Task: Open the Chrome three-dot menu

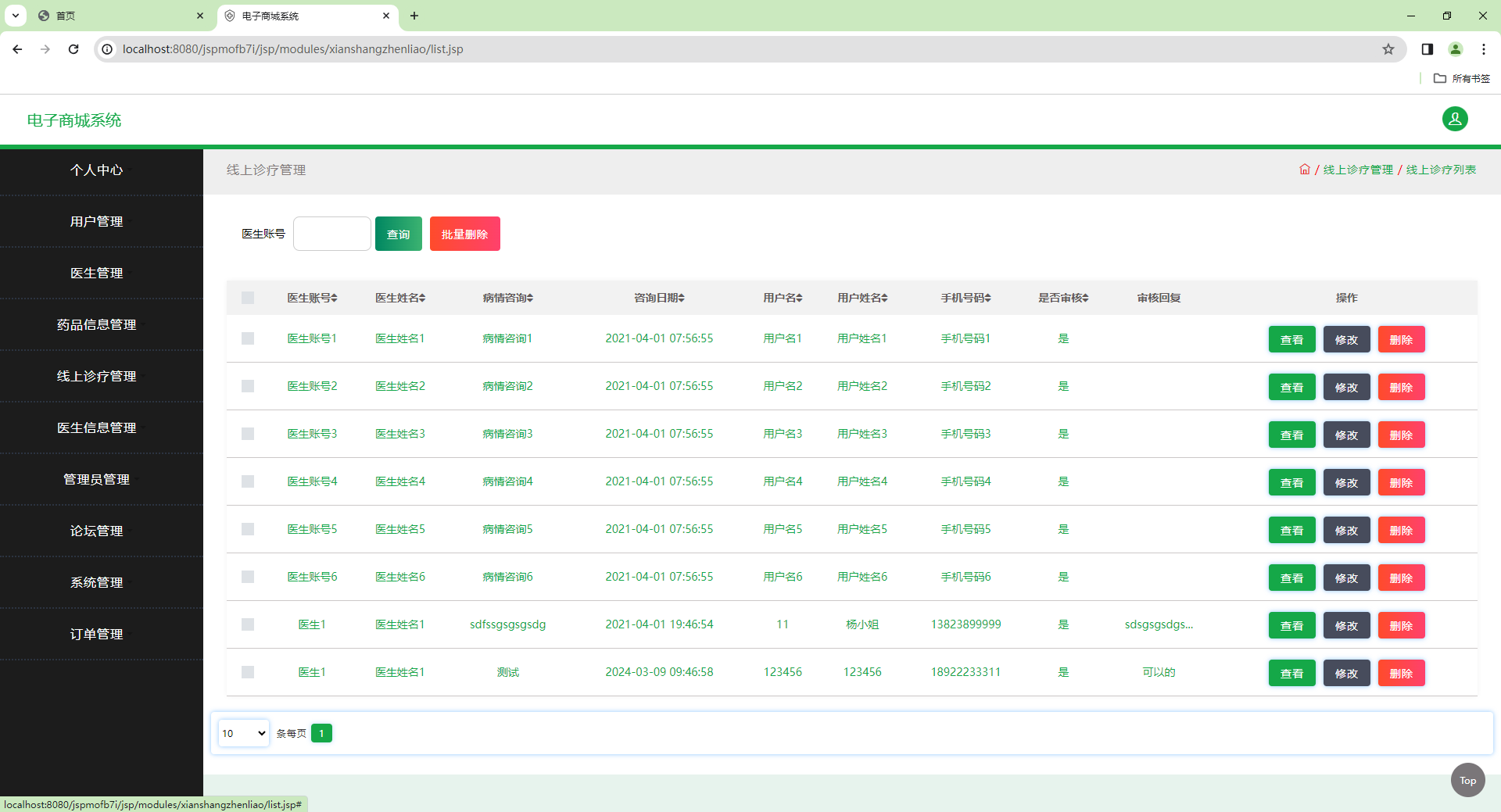Action: click(1483, 48)
